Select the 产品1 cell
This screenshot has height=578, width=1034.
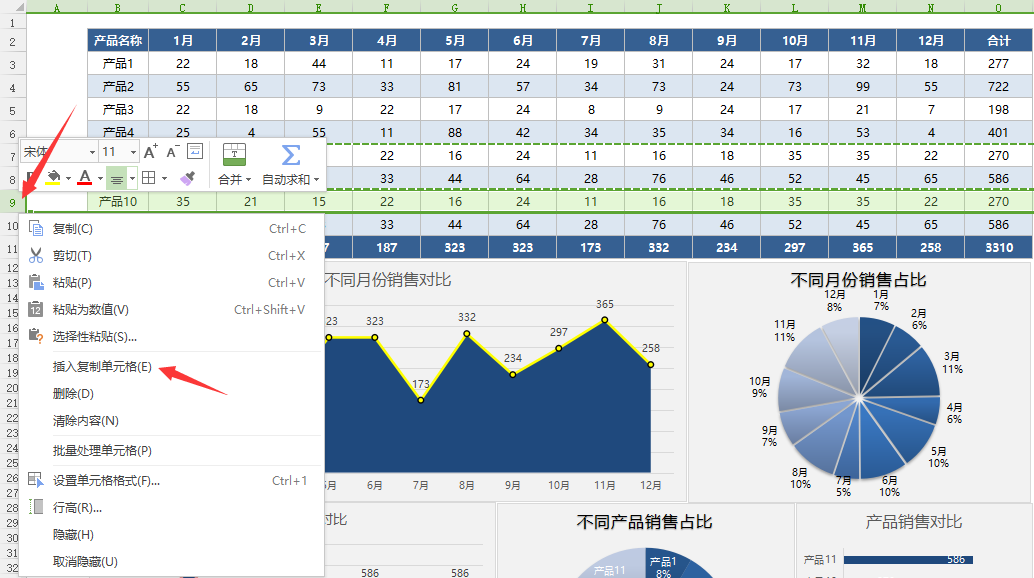[118, 64]
